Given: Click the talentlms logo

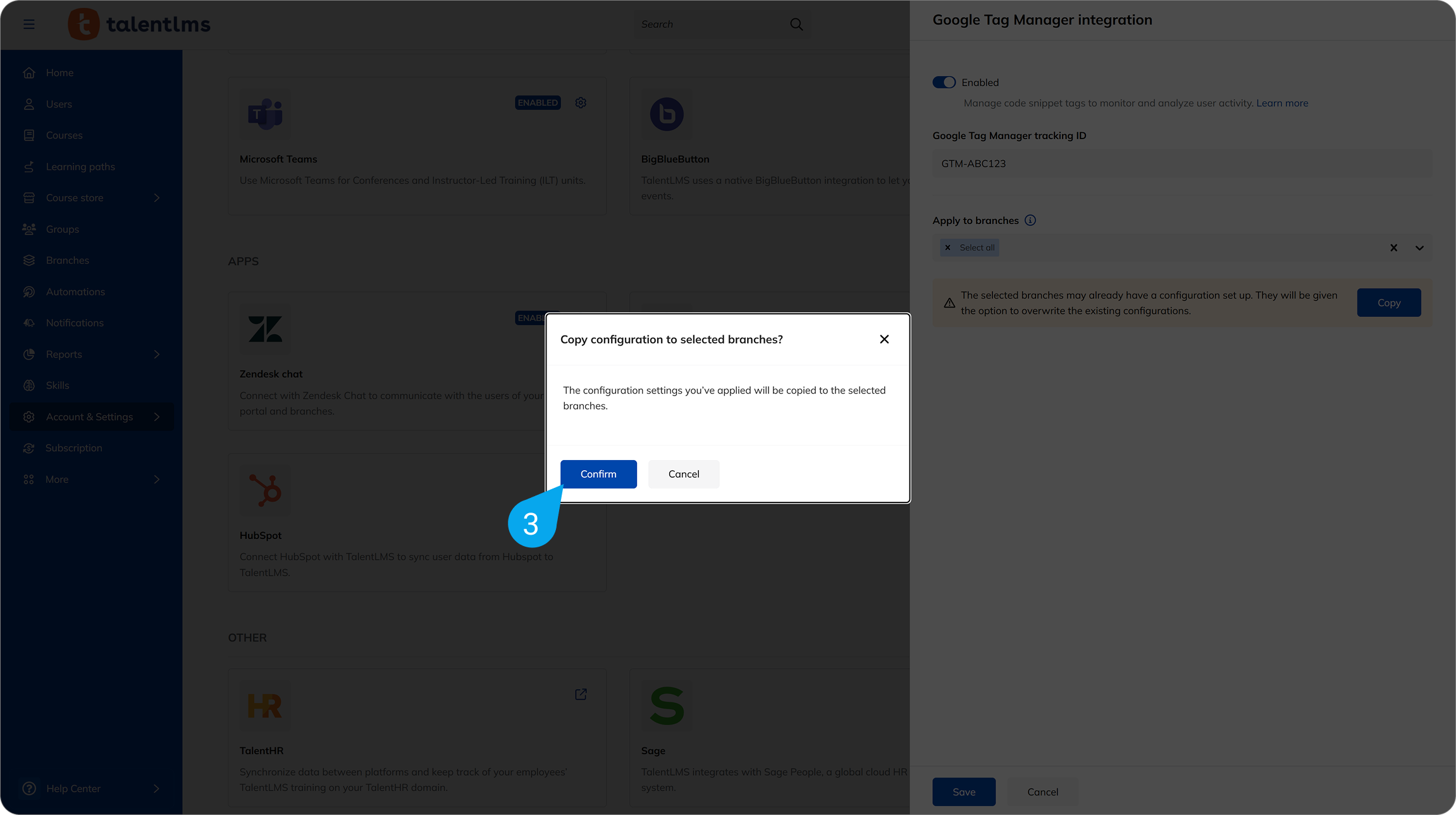Looking at the screenshot, I should 139,24.
